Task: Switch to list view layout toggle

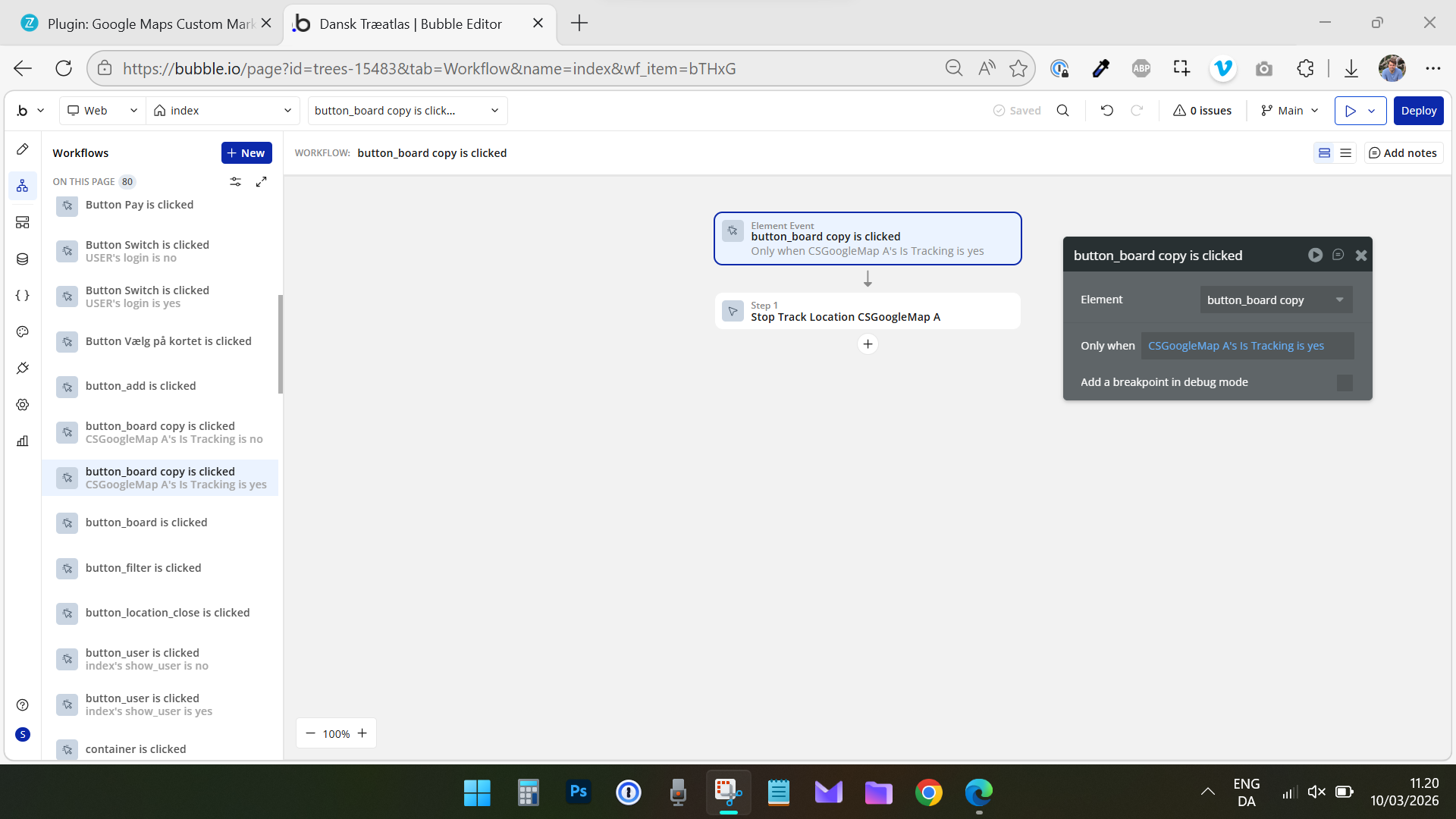Action: [1346, 153]
